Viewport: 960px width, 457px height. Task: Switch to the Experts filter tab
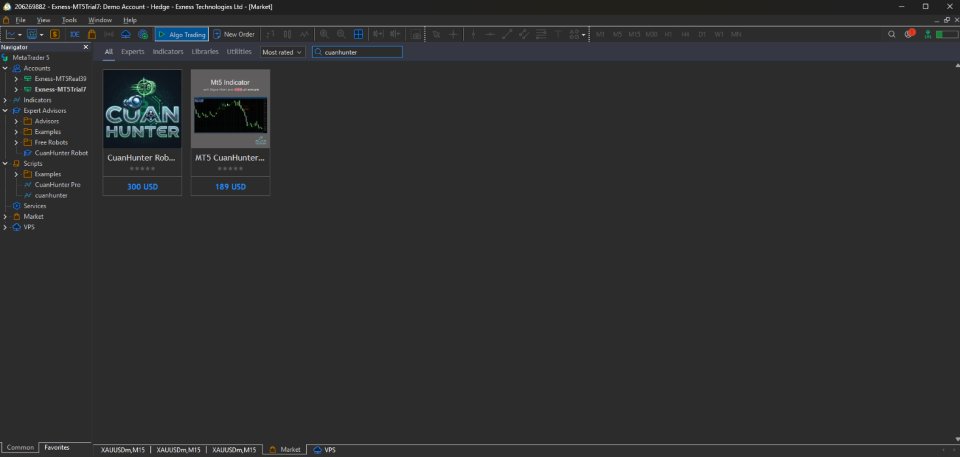click(133, 51)
